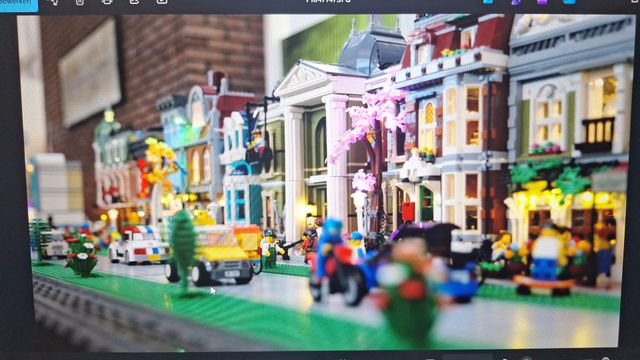
Task: Click the window control at top-right corner
Action: 634,2
